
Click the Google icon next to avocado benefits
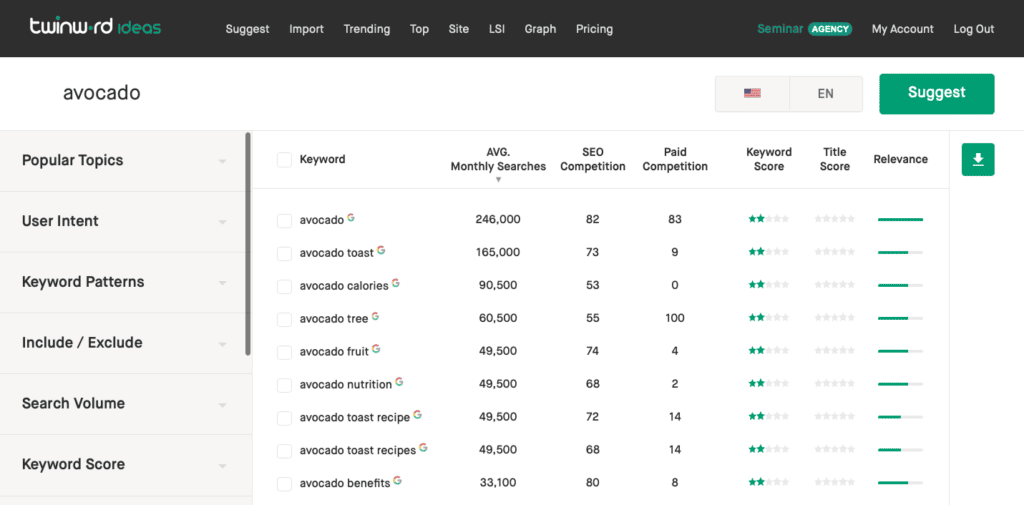[x=398, y=480]
